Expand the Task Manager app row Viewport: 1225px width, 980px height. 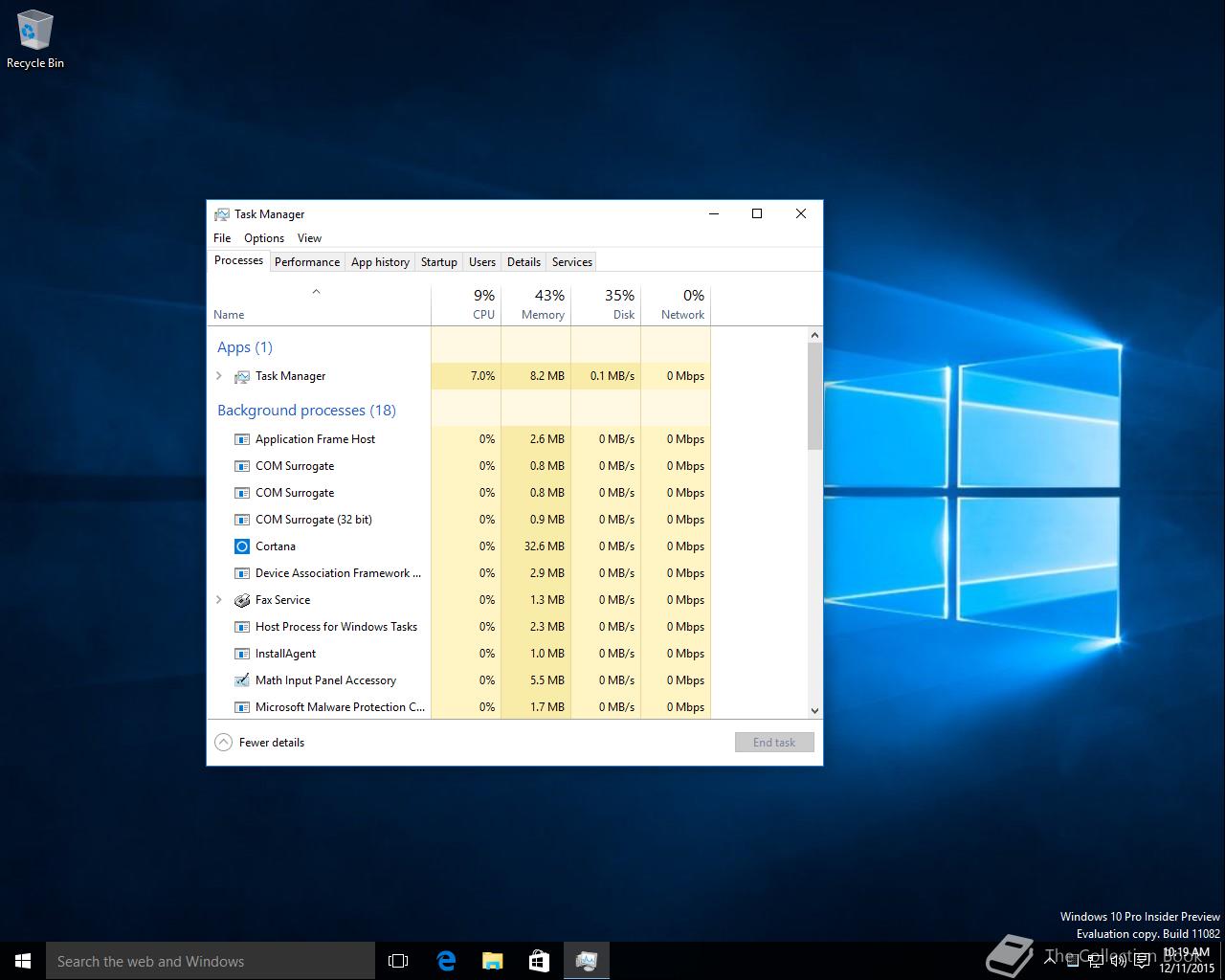219,376
